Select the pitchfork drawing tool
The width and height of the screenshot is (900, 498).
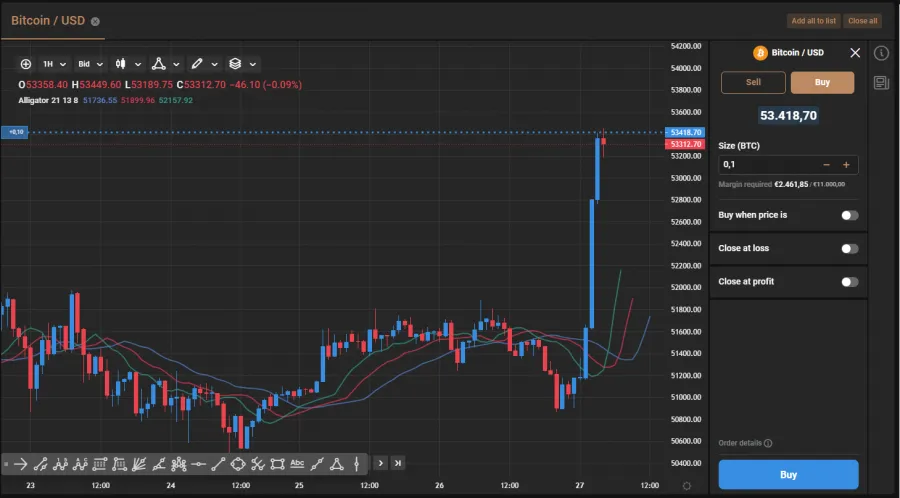[x=179, y=464]
